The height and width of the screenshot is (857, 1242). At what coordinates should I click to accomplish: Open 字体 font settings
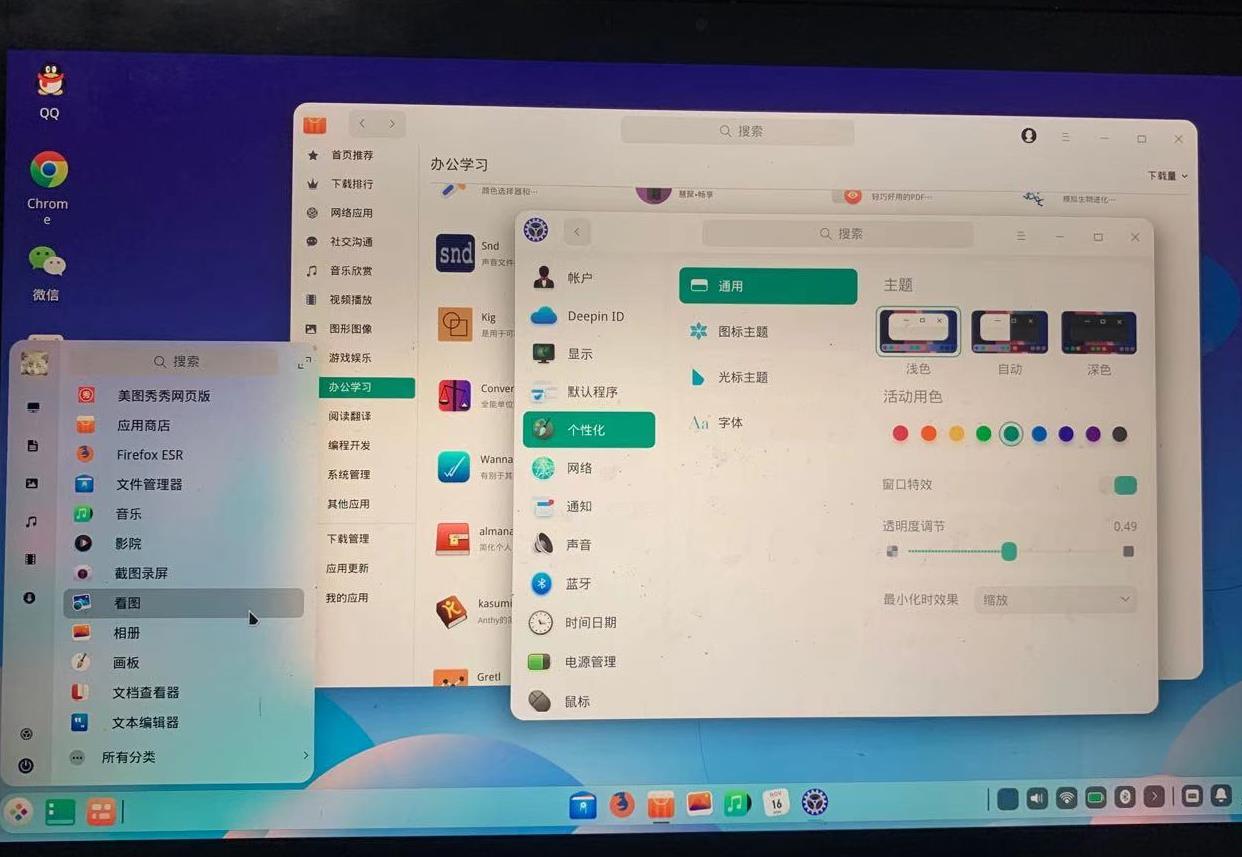point(729,422)
